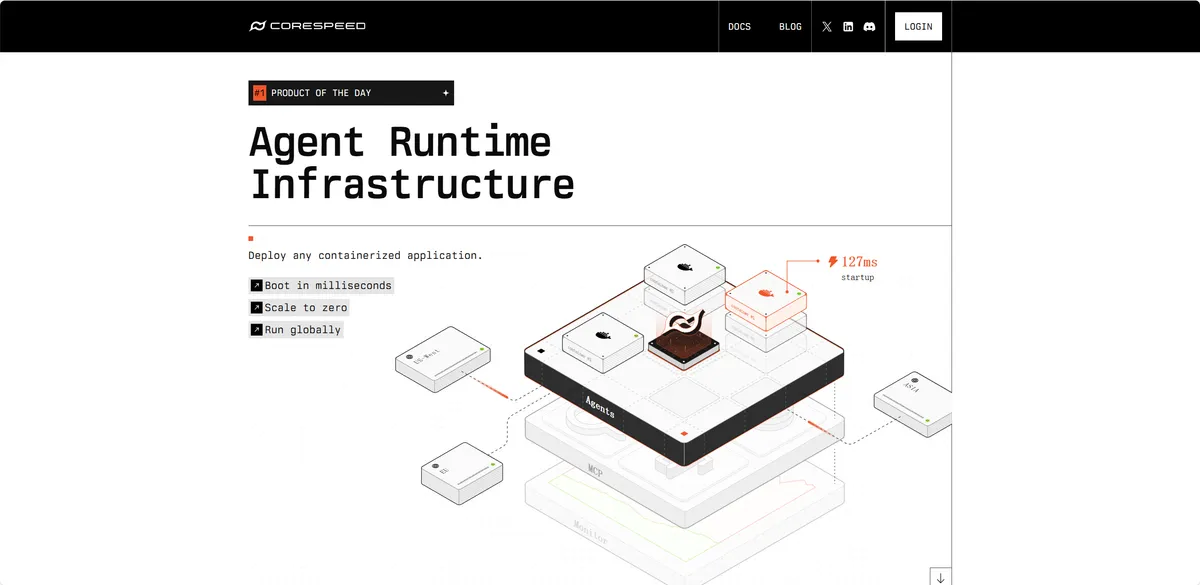Click the arrow icon beside Boot in milliseconds
Viewport: 1200px width, 585px height.
[256, 286]
